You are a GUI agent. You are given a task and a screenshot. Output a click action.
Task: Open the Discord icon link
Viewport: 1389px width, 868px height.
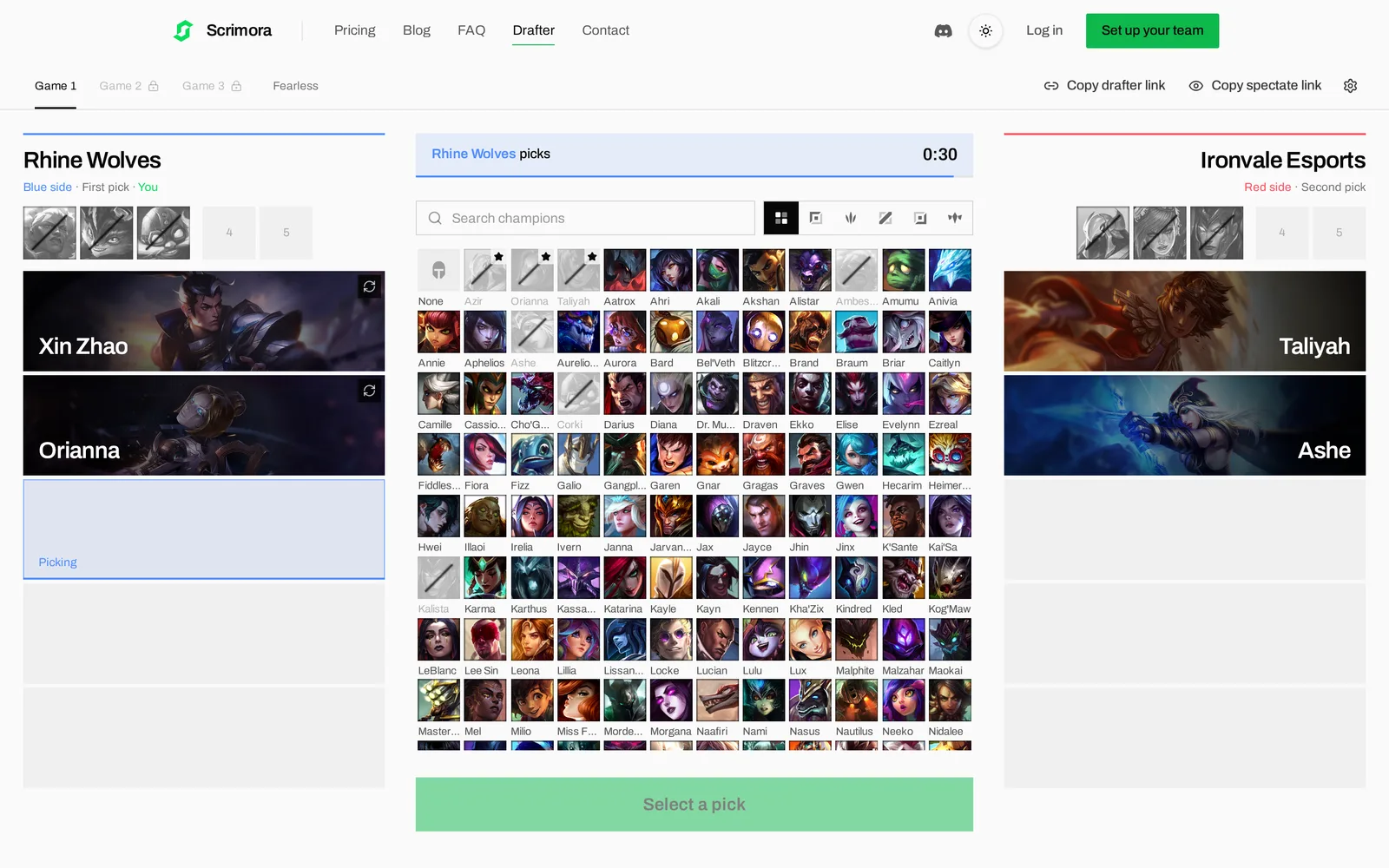pyautogui.click(x=943, y=30)
